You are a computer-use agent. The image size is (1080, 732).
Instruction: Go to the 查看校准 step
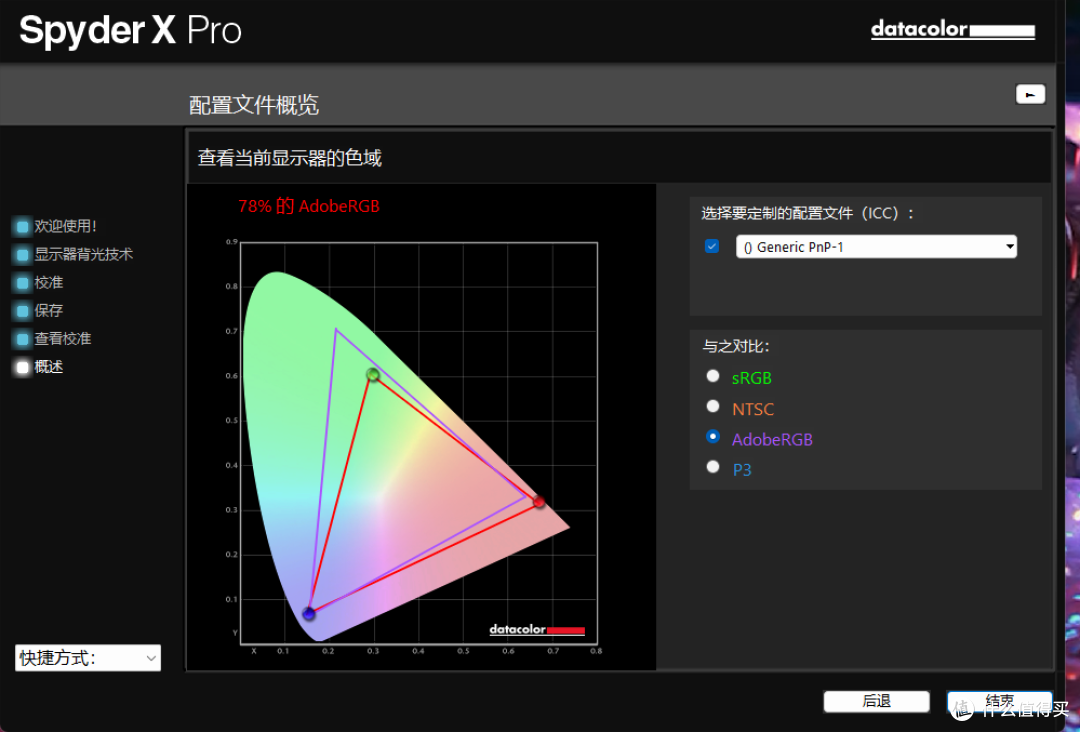pyautogui.click(x=63, y=339)
